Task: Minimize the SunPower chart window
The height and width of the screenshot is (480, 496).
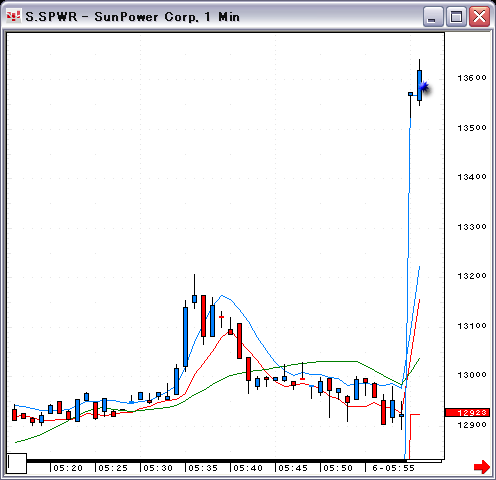Action: point(433,16)
